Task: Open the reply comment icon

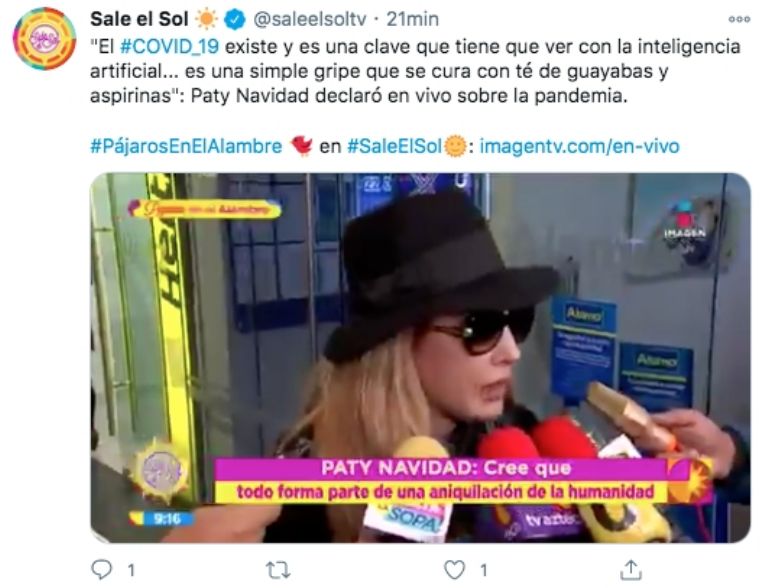Action: pos(101,569)
